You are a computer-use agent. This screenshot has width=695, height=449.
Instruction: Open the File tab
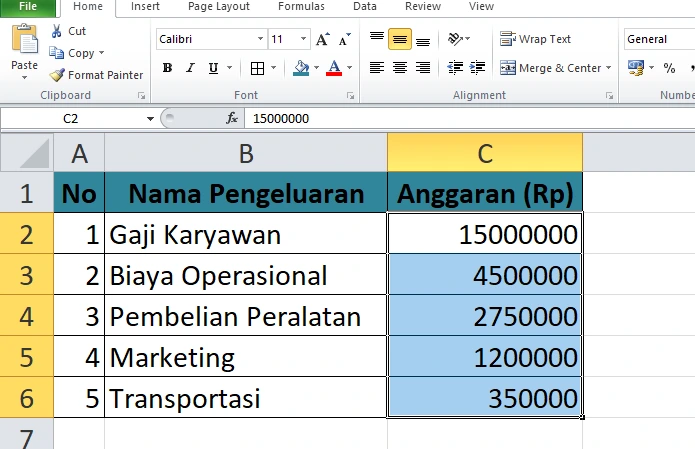point(28,7)
